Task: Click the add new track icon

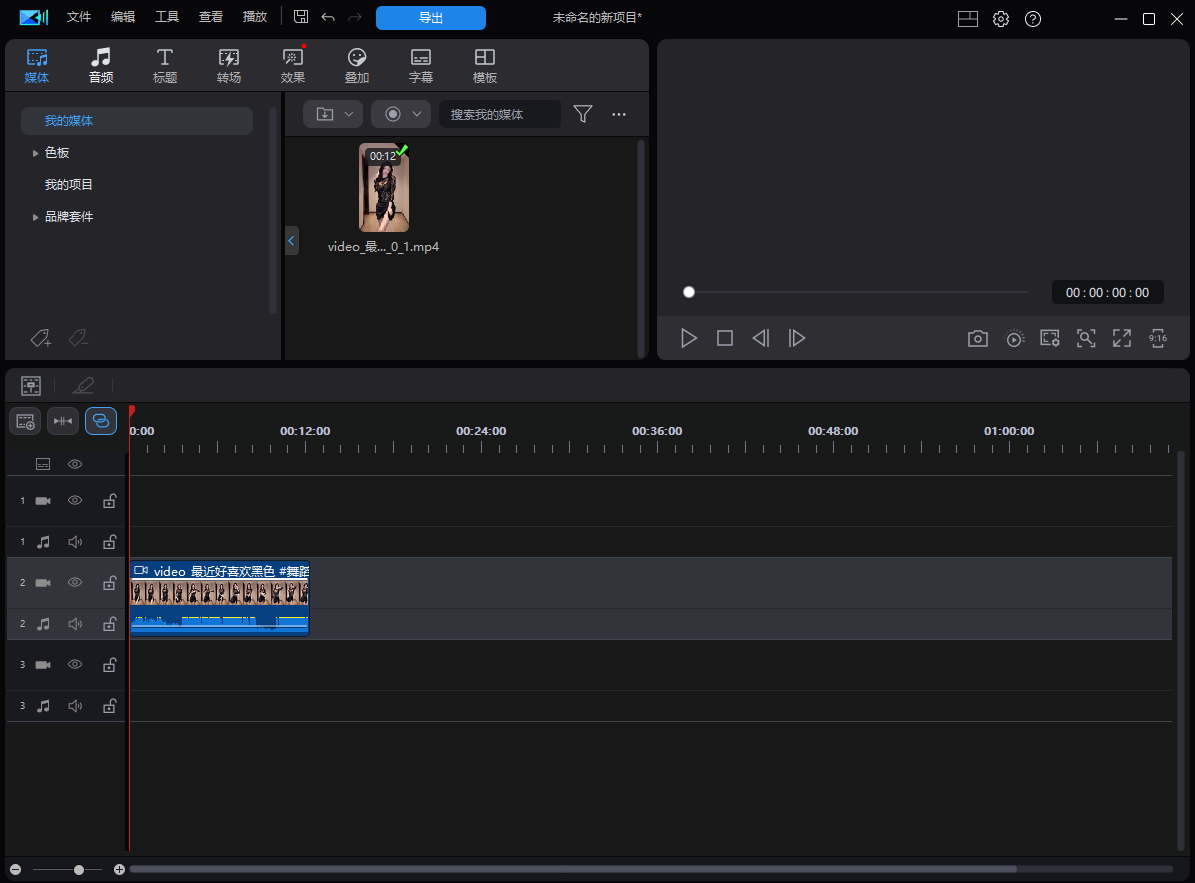Action: click(24, 421)
